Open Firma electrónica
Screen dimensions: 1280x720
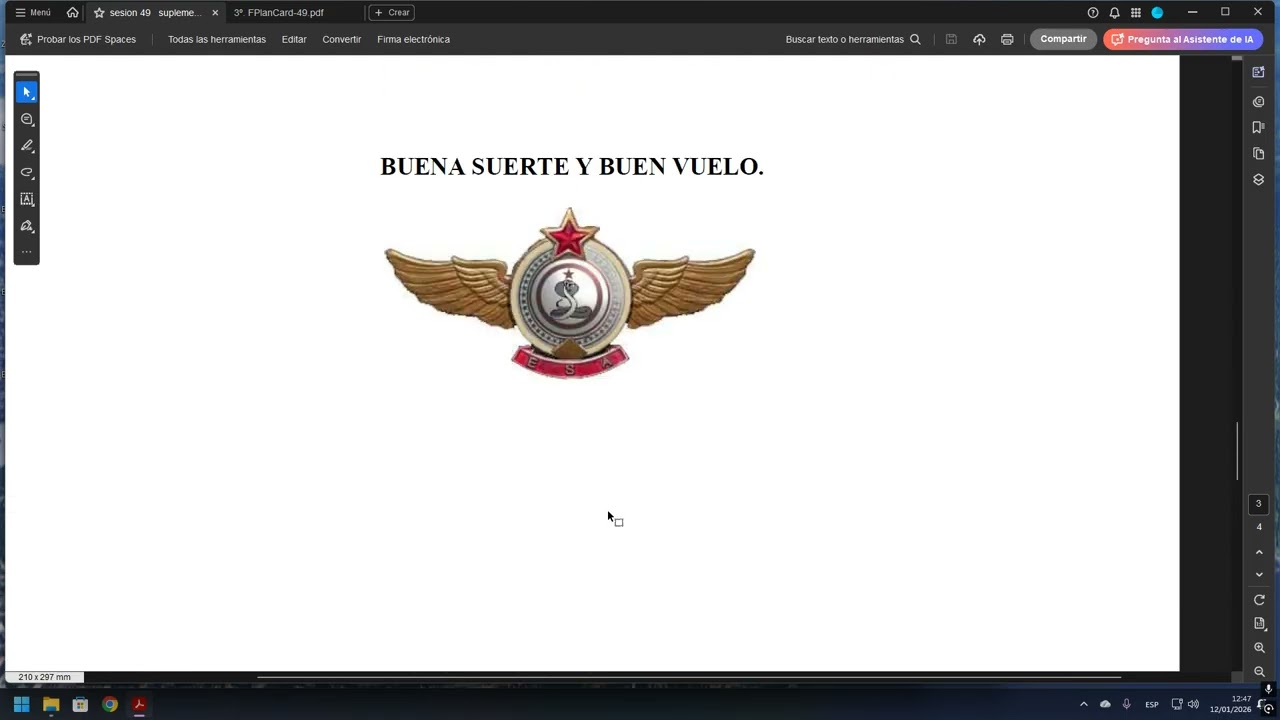coord(413,39)
